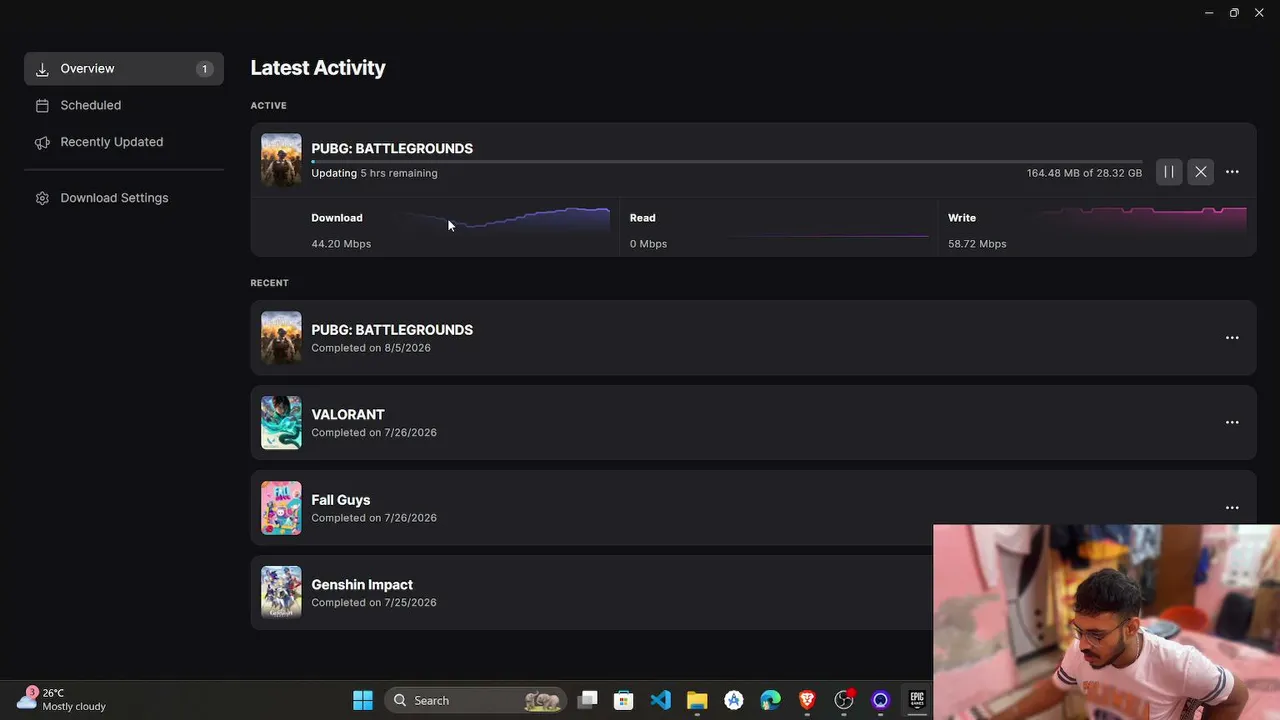Click the Genshin Impact title text
Viewport: 1280px width, 720px height.
(x=362, y=585)
